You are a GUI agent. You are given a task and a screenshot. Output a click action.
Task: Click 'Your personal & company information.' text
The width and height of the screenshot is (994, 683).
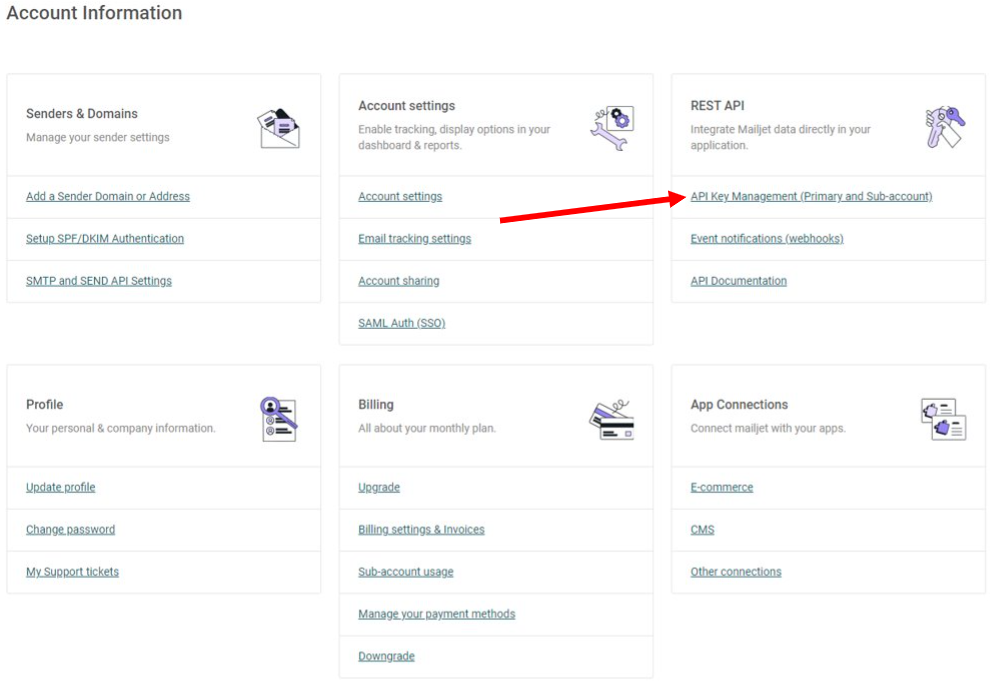120,428
